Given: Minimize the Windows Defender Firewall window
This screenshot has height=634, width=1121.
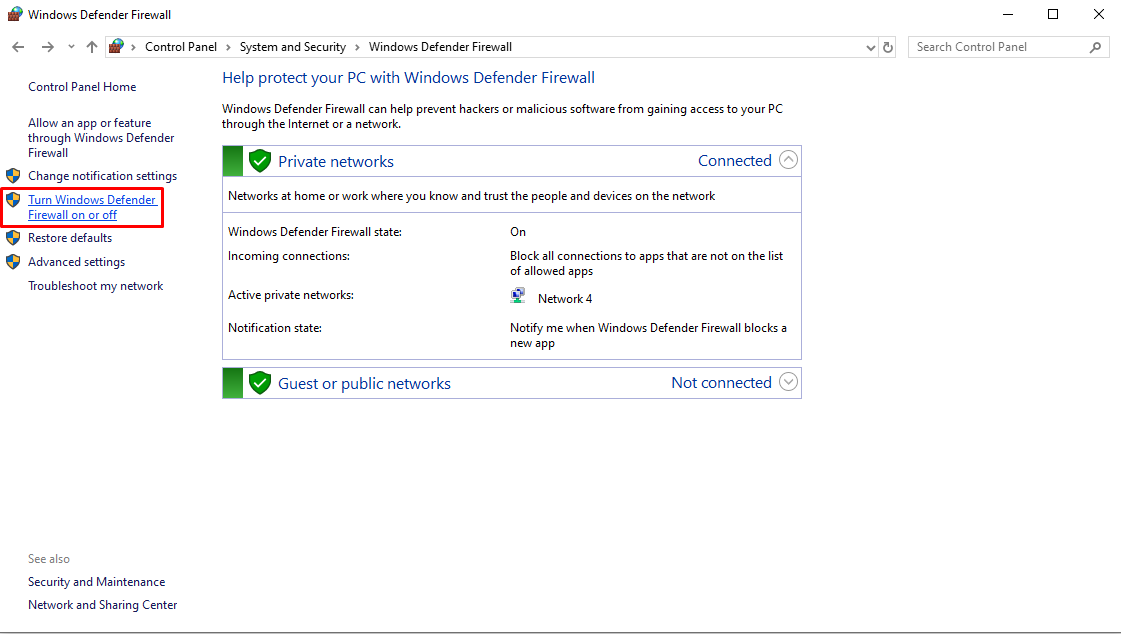Looking at the screenshot, I should (1008, 14).
